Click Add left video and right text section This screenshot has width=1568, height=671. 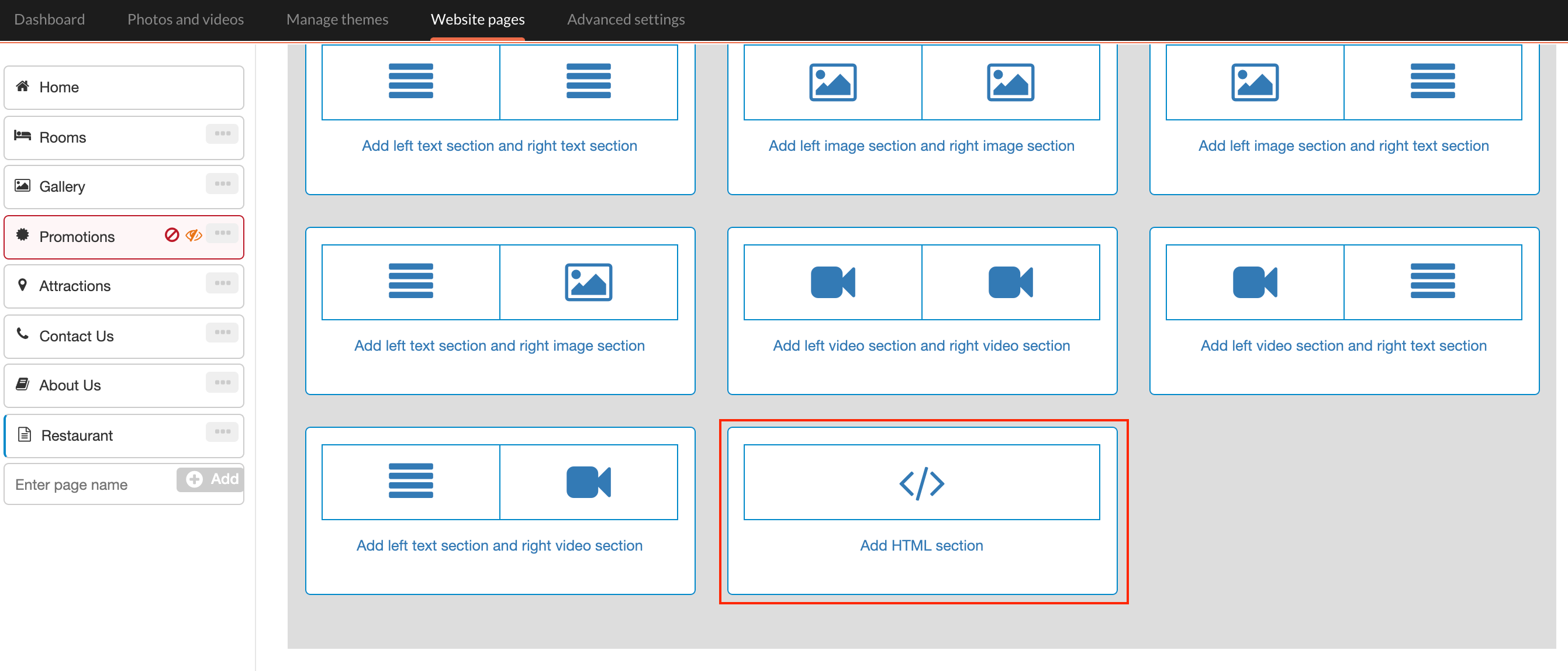click(x=1343, y=345)
